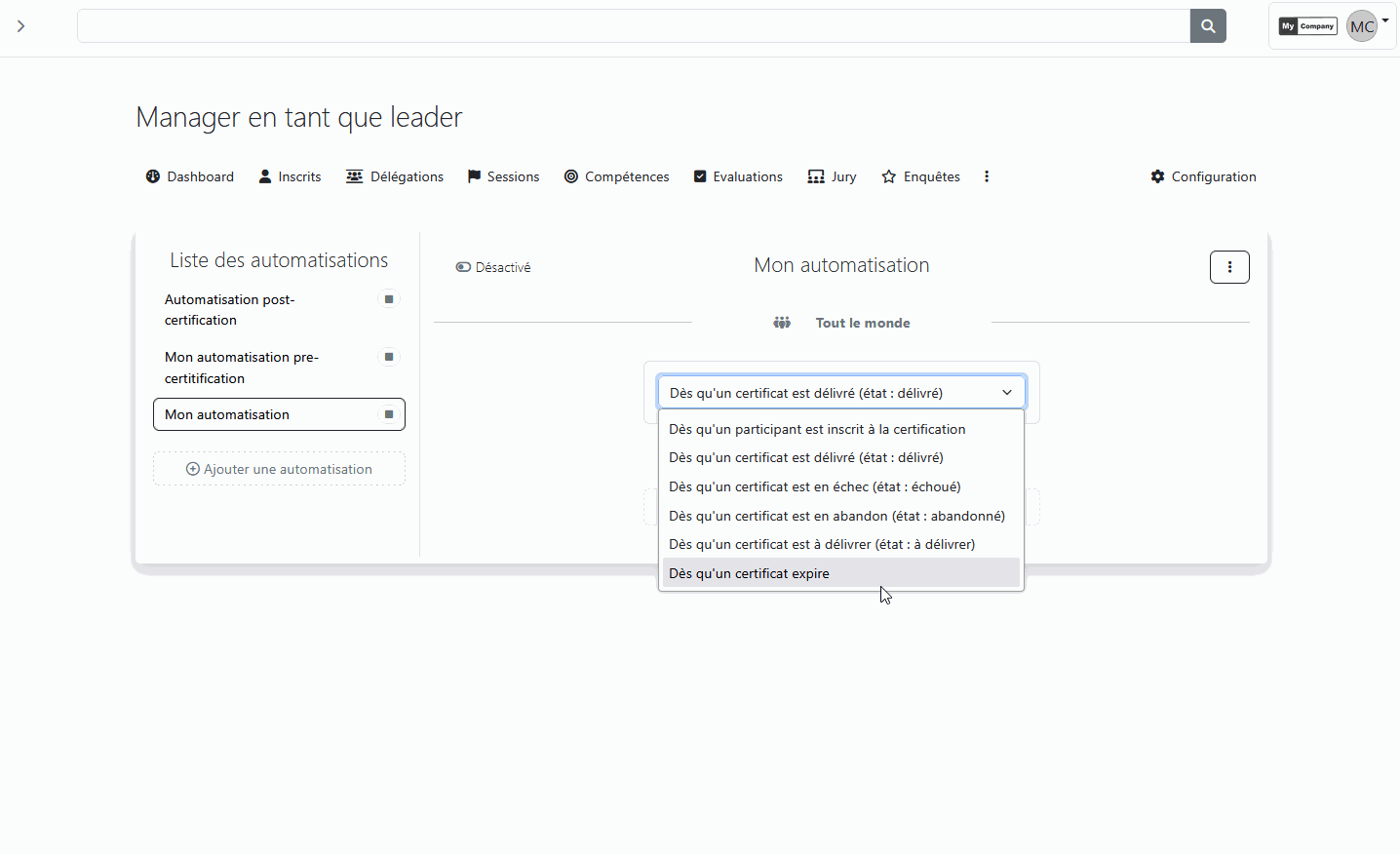Toggle the Désactivé automation switch
Screen dimensions: 1400x854
tap(464, 267)
